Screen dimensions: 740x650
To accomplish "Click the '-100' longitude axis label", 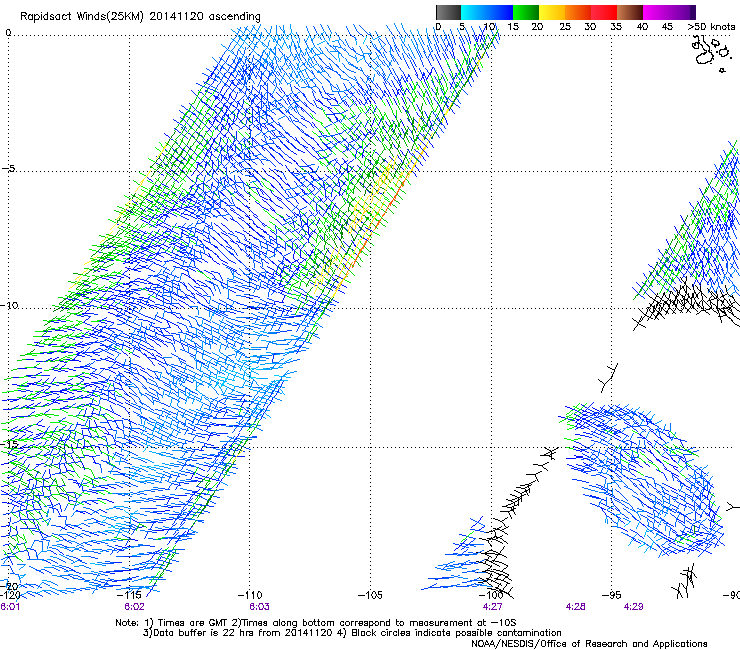I will click(x=491, y=595).
